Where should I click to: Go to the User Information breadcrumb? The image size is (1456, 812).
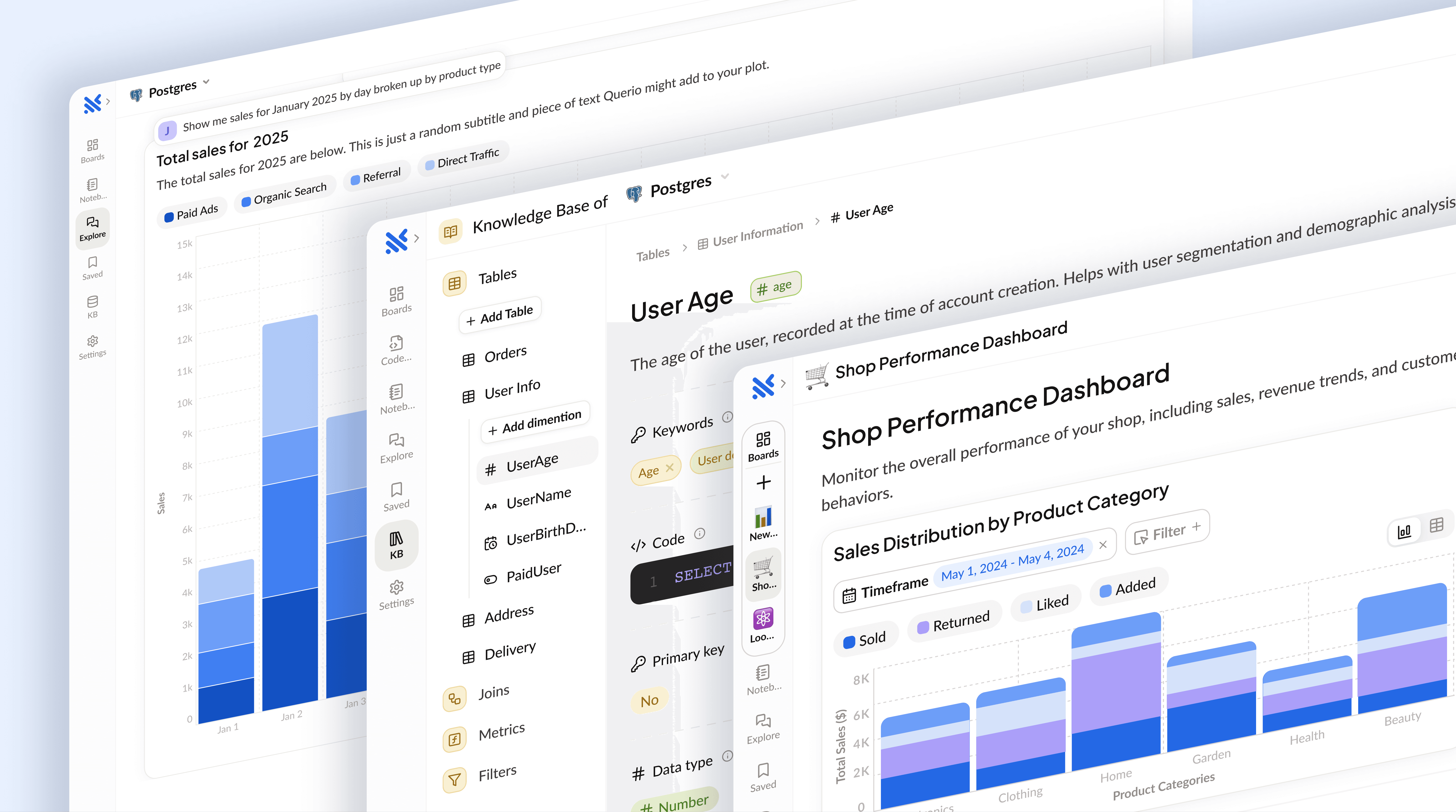(x=750, y=235)
